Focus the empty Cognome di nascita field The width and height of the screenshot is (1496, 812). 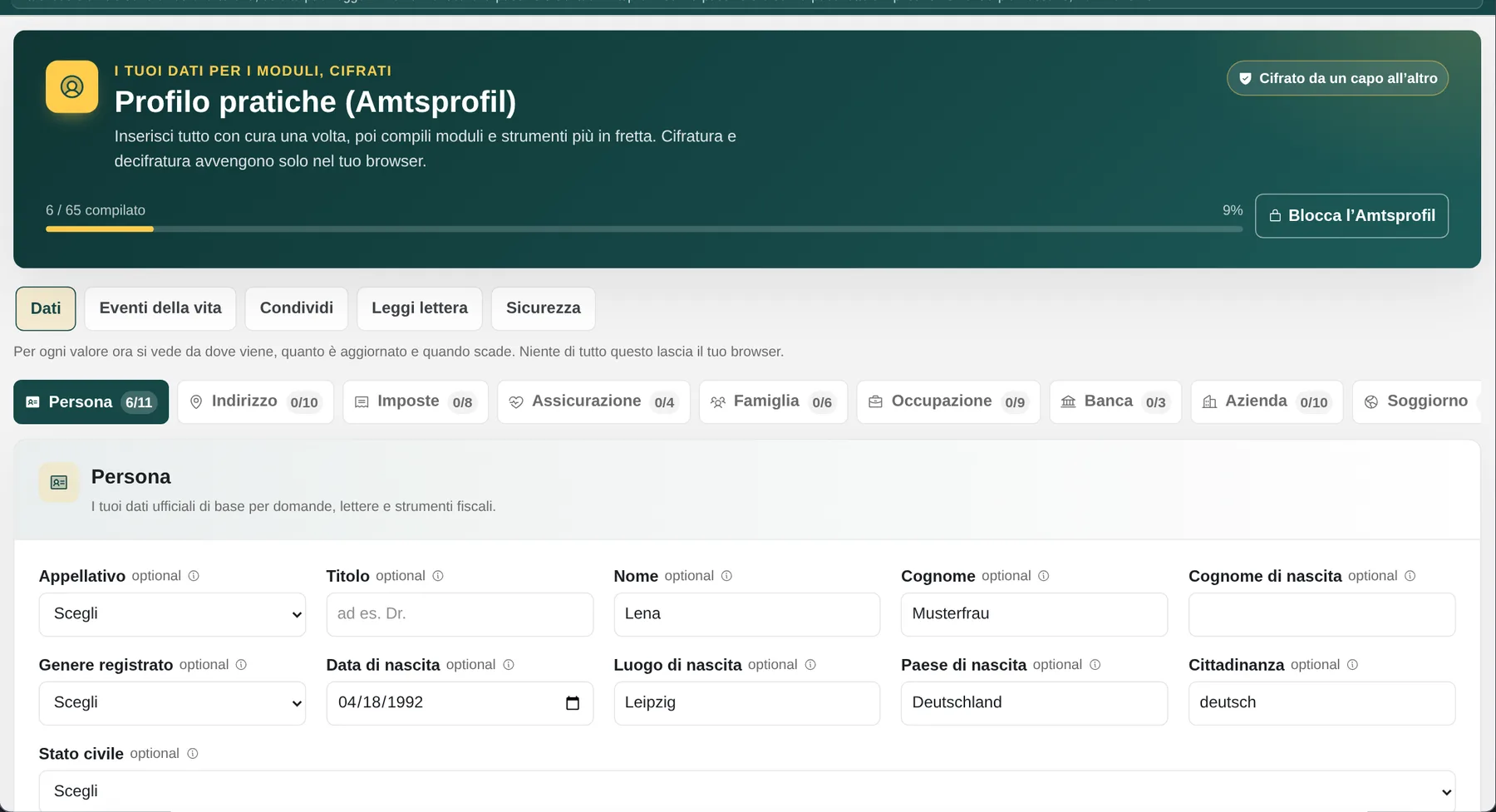[x=1322, y=614]
